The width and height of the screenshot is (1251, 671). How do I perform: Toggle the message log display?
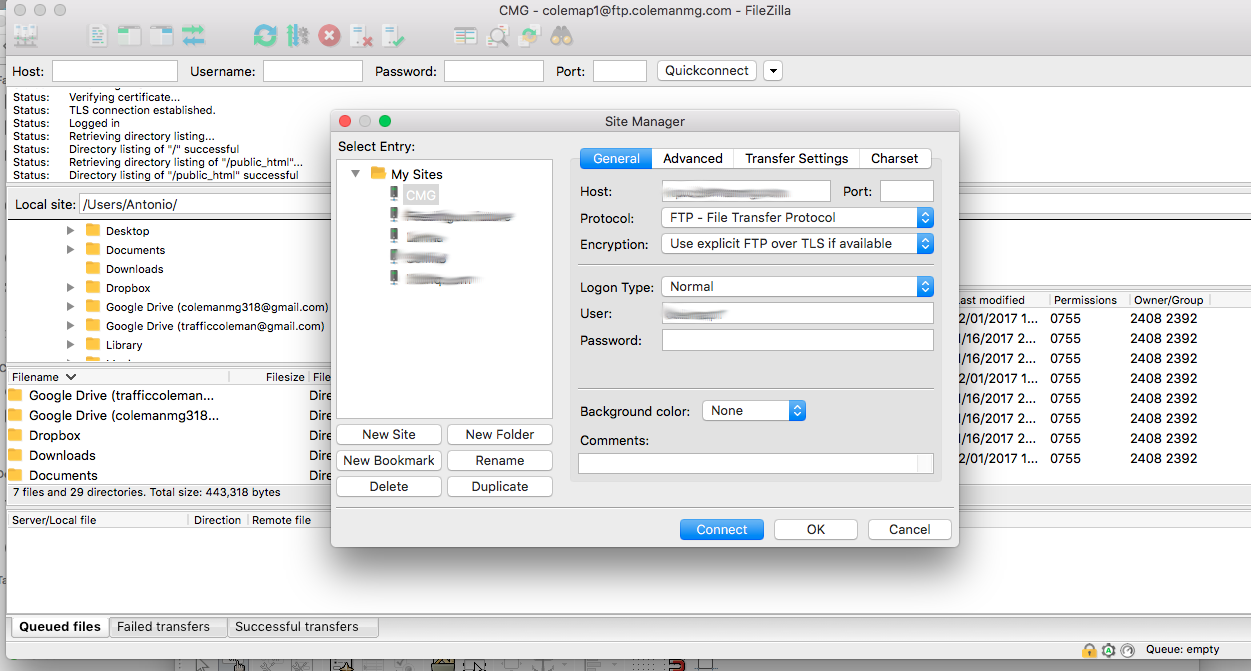97,36
